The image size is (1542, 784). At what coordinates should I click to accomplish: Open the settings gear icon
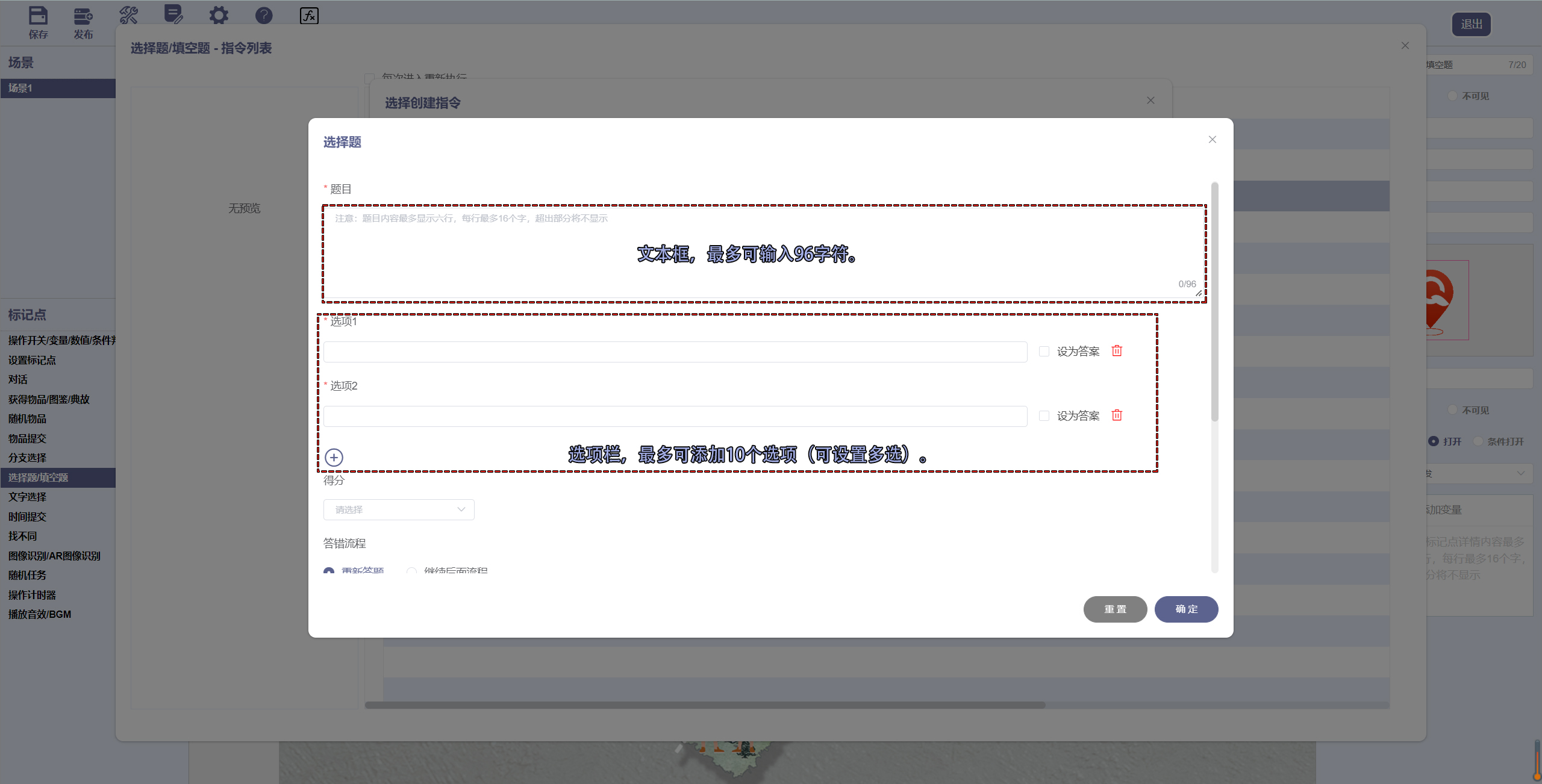(x=219, y=16)
